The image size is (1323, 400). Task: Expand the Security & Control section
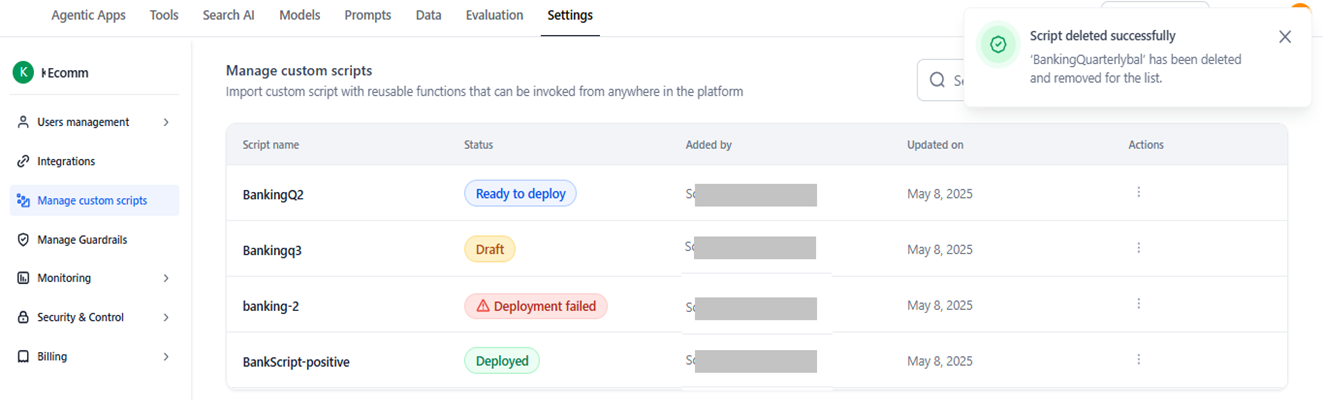coord(166,317)
